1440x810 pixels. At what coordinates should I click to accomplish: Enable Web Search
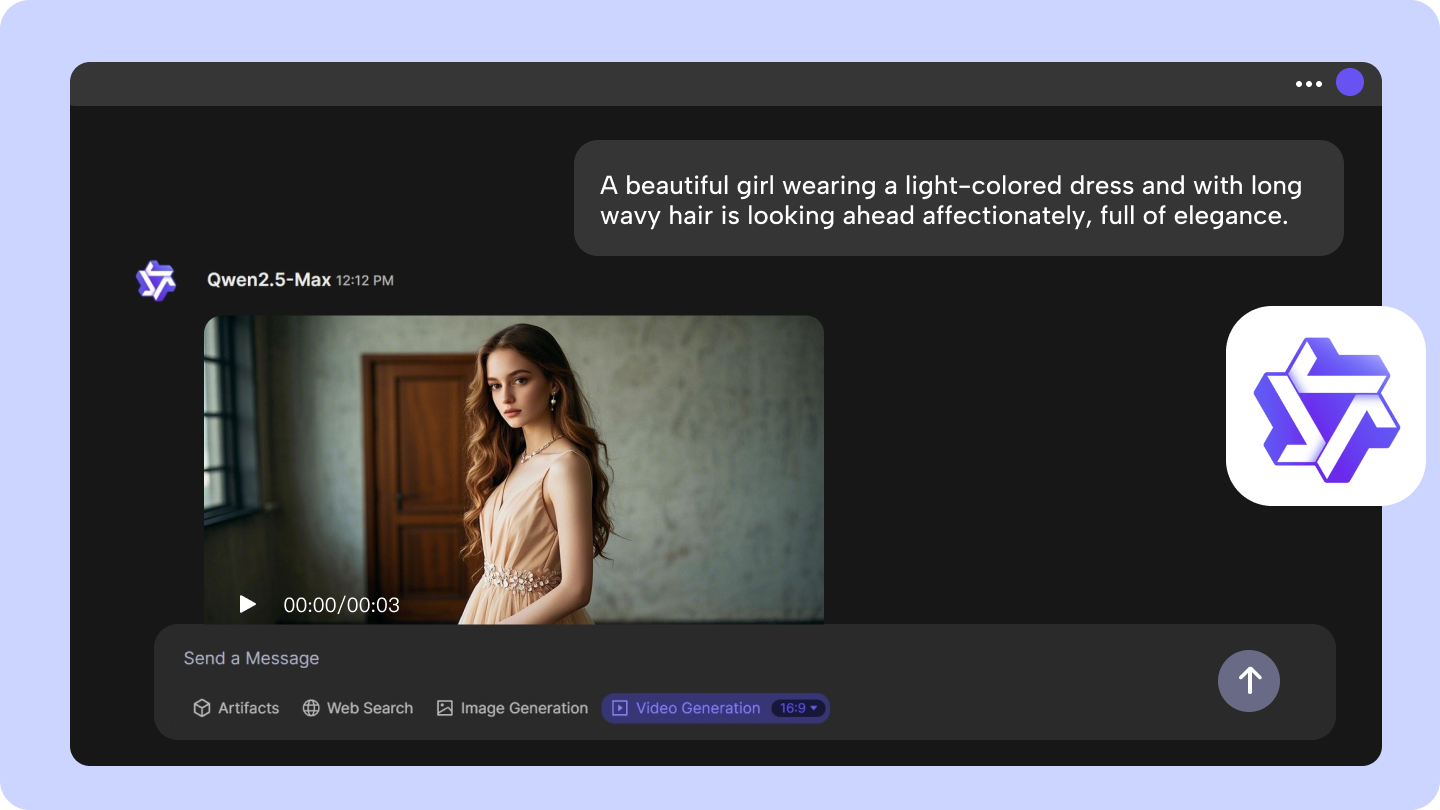(358, 708)
